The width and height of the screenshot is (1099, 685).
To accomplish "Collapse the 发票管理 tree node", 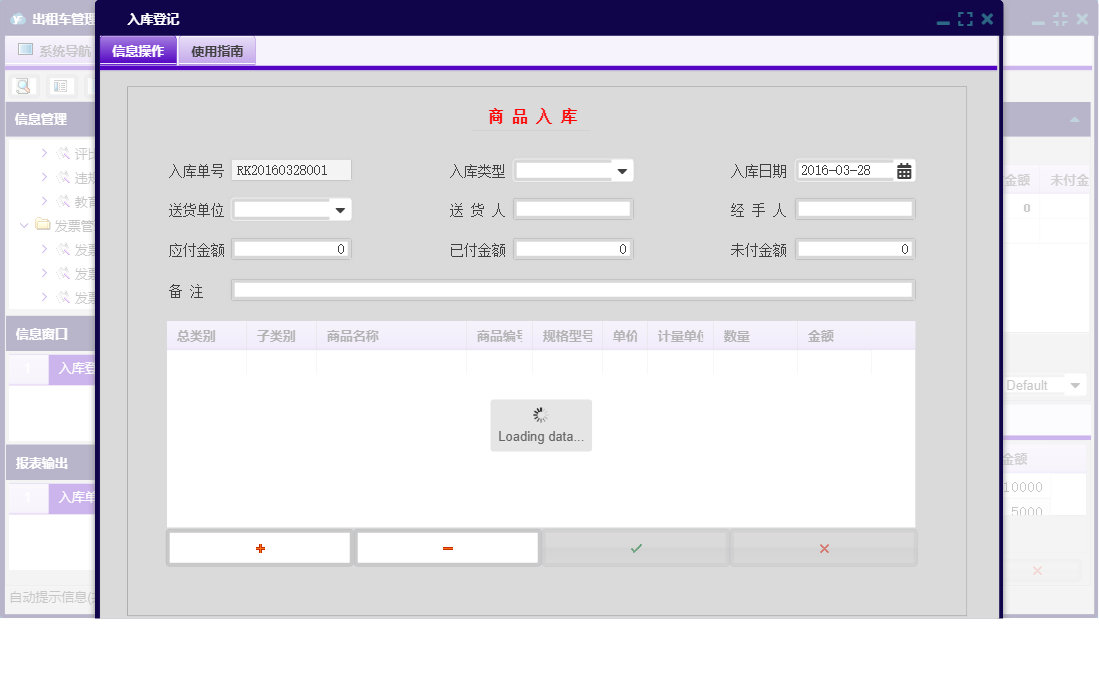I will pos(22,226).
